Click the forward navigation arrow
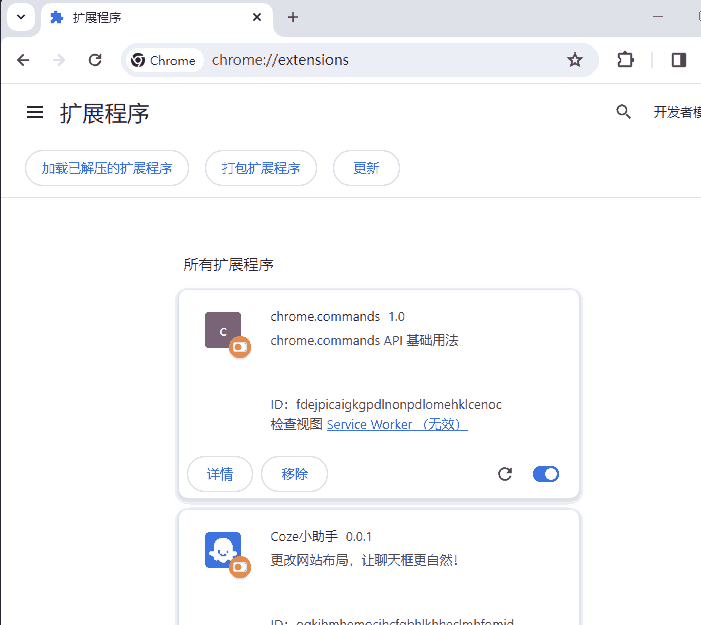The image size is (701, 625). pos(59,60)
